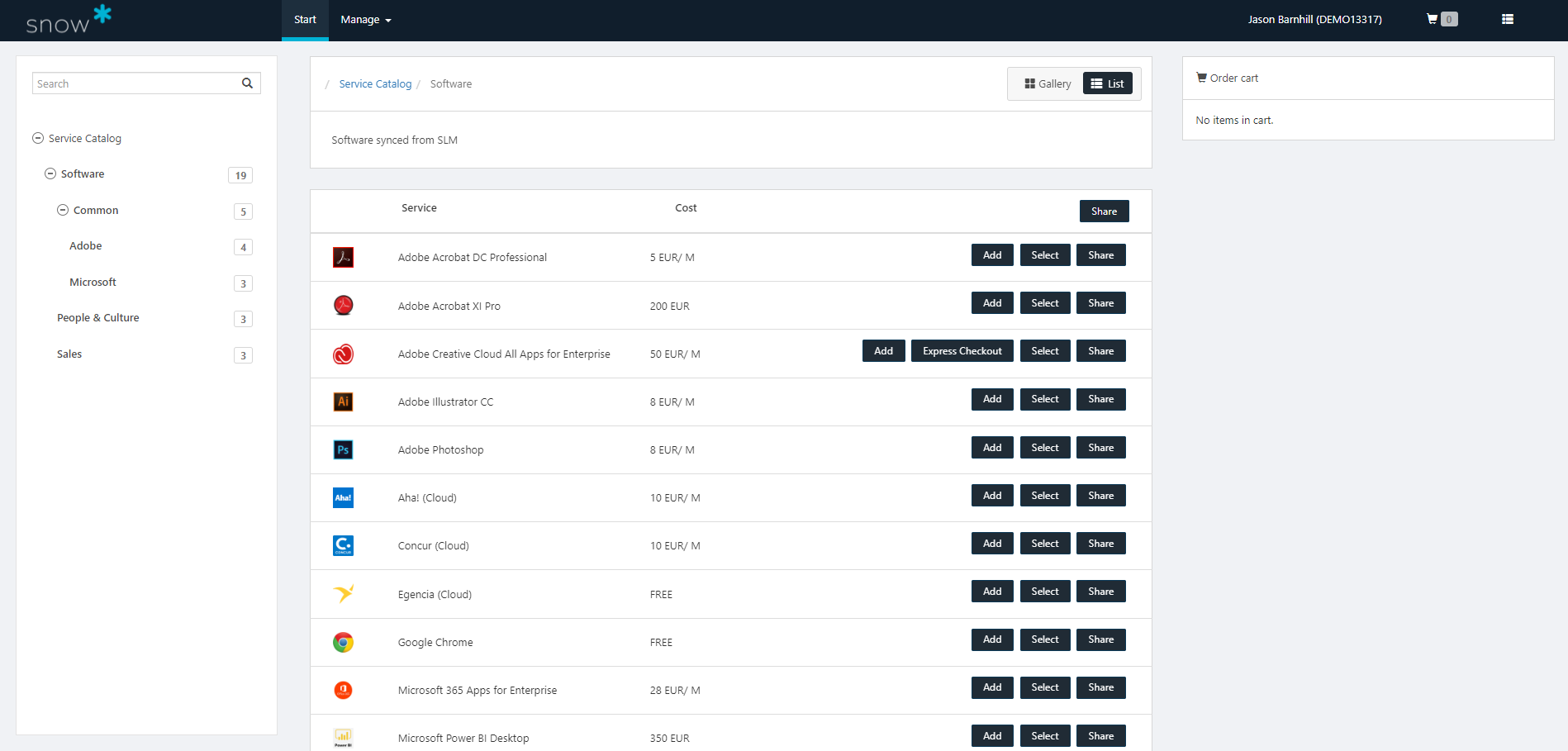Click Select for Aha! (Cloud)
The width and height of the screenshot is (1568, 751).
coord(1045,496)
